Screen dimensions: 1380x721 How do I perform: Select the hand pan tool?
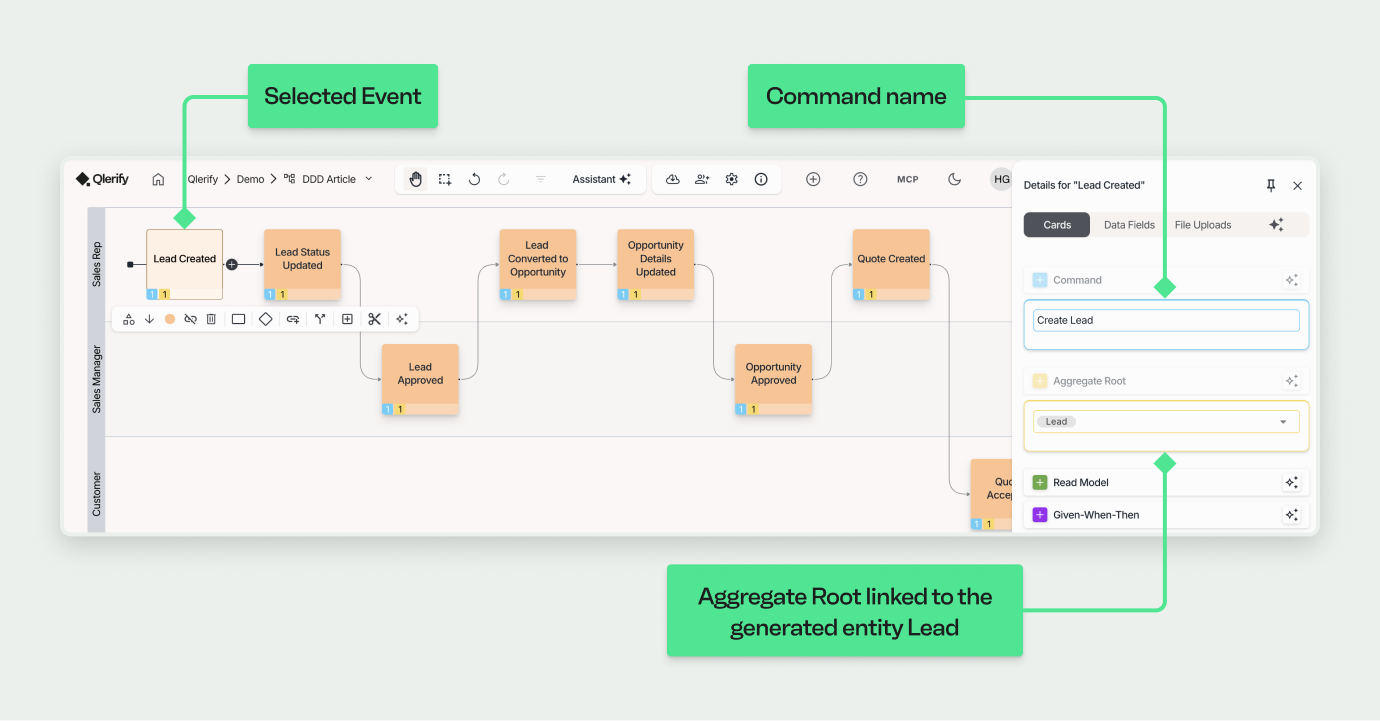415,179
